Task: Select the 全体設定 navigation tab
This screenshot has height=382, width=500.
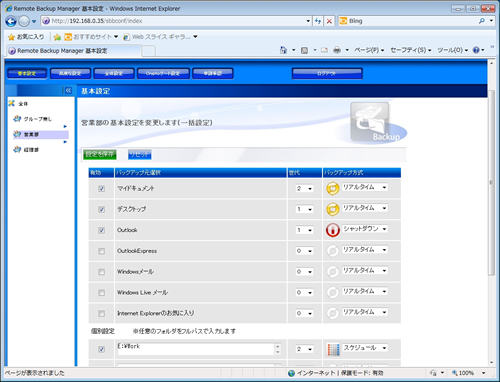Action: point(114,73)
